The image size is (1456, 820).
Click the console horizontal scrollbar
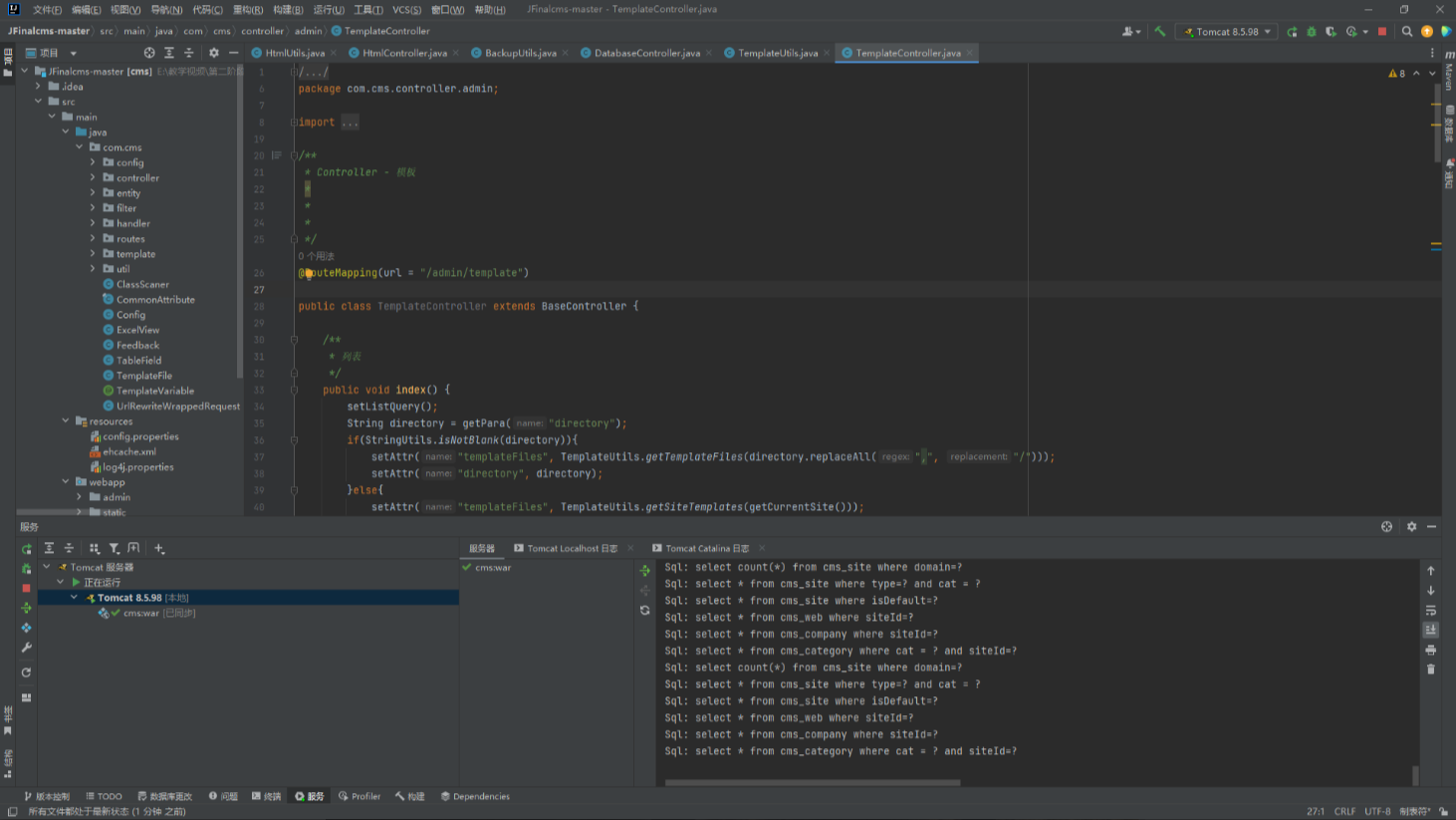tap(813, 782)
